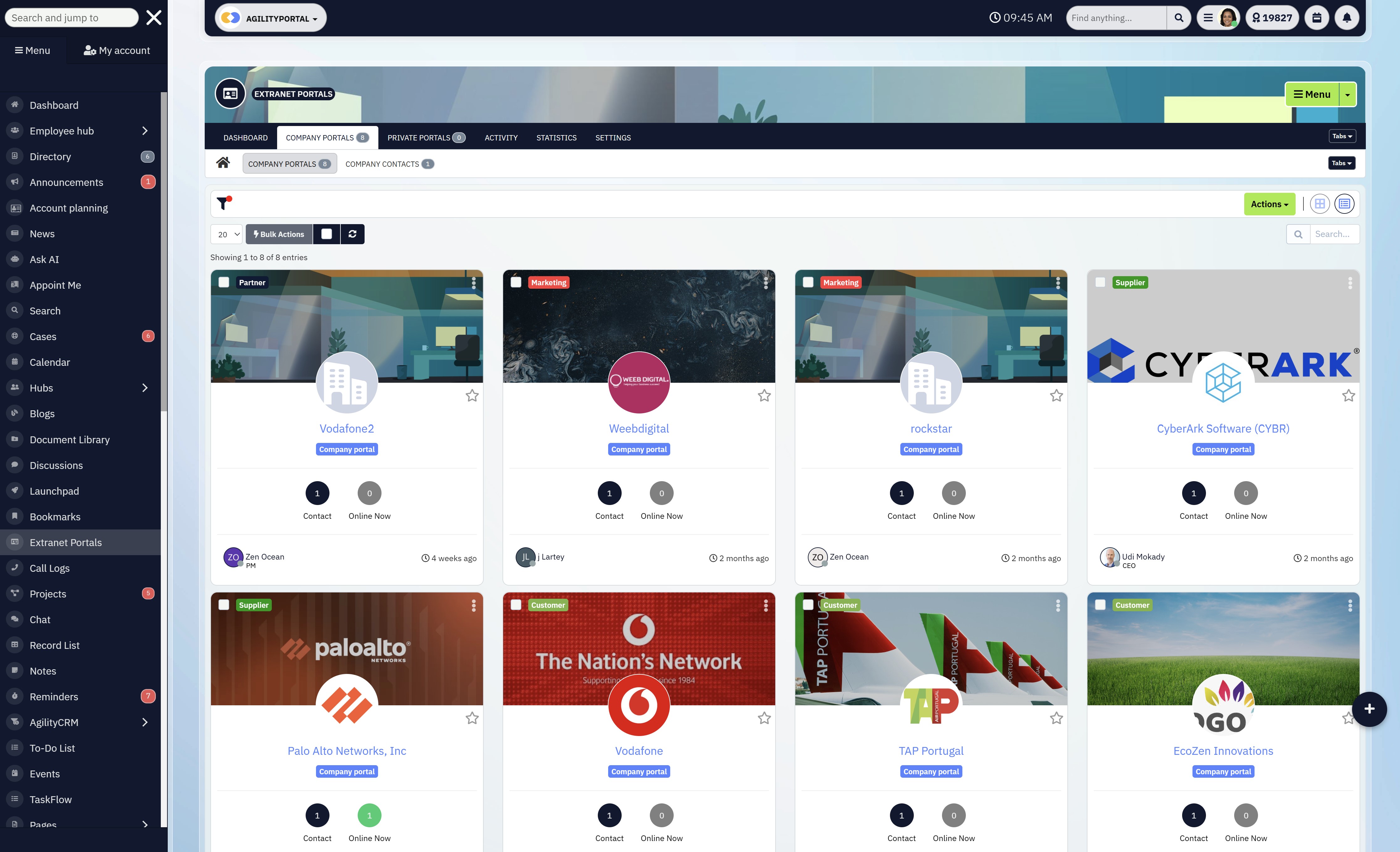Click the global search magnifier in the top bar

[1178, 18]
